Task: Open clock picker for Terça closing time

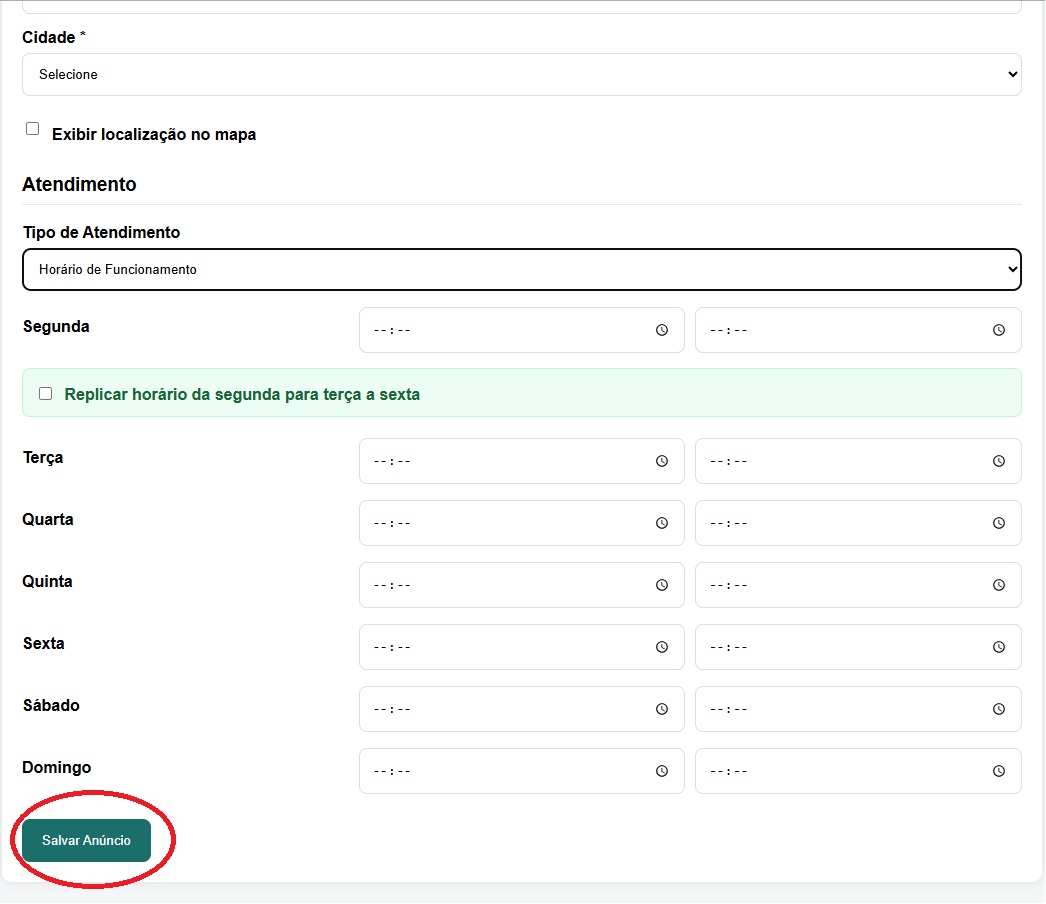Action: pos(999,461)
